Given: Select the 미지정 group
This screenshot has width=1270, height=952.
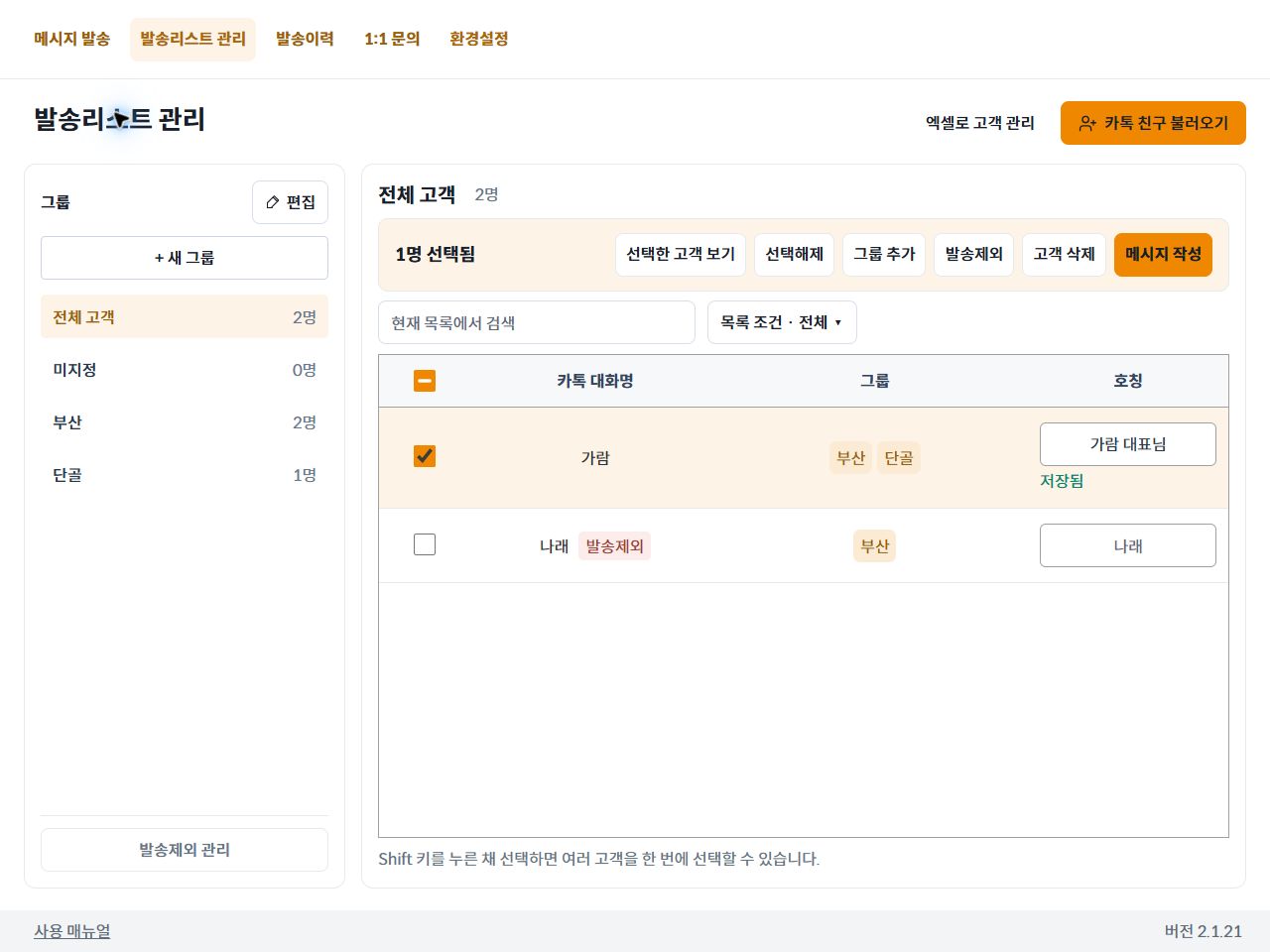Looking at the screenshot, I should (x=185, y=370).
